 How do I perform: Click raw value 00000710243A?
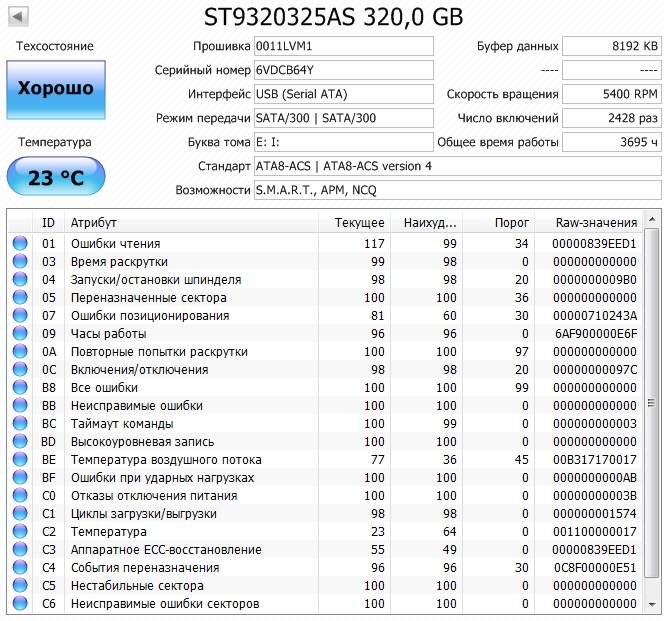[x=594, y=316]
